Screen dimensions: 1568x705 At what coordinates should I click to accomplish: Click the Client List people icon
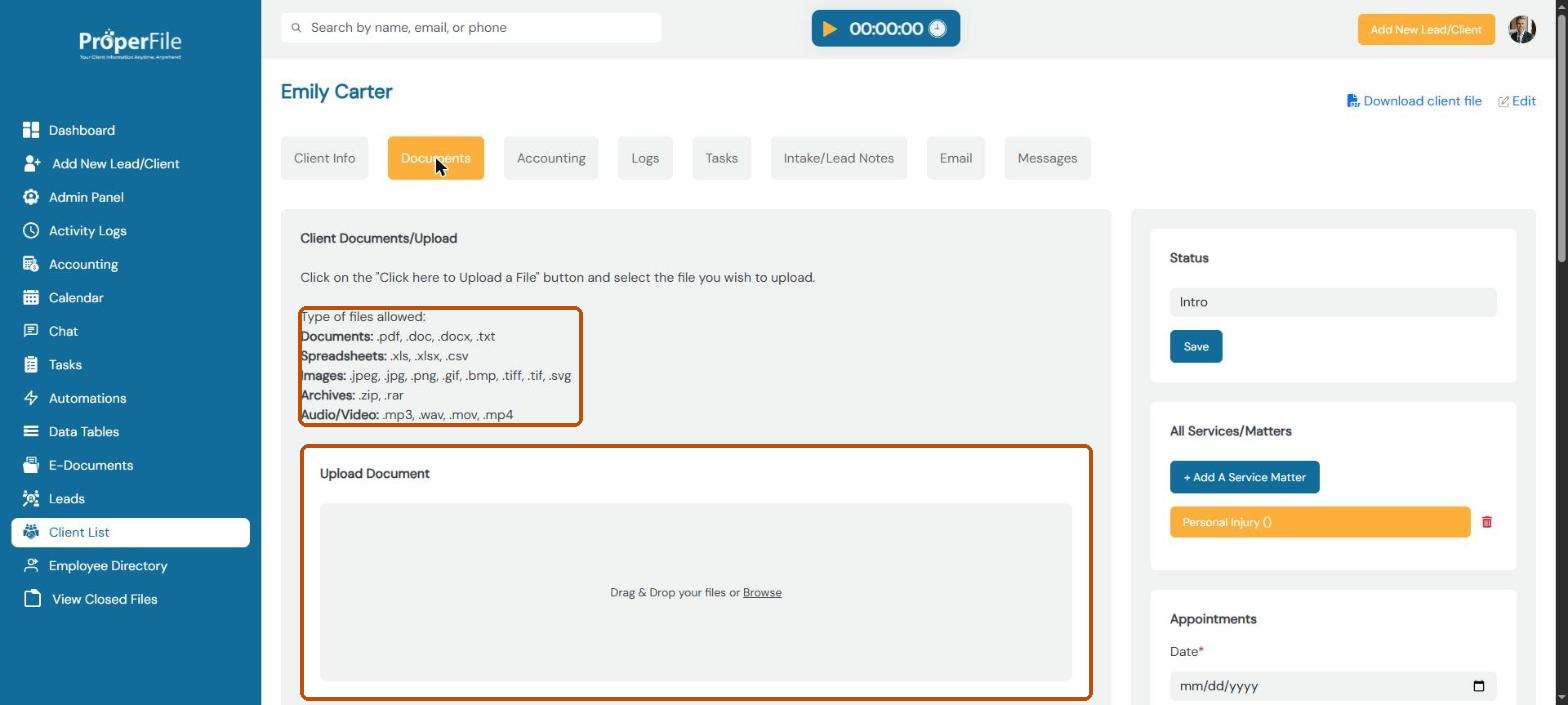(31, 532)
